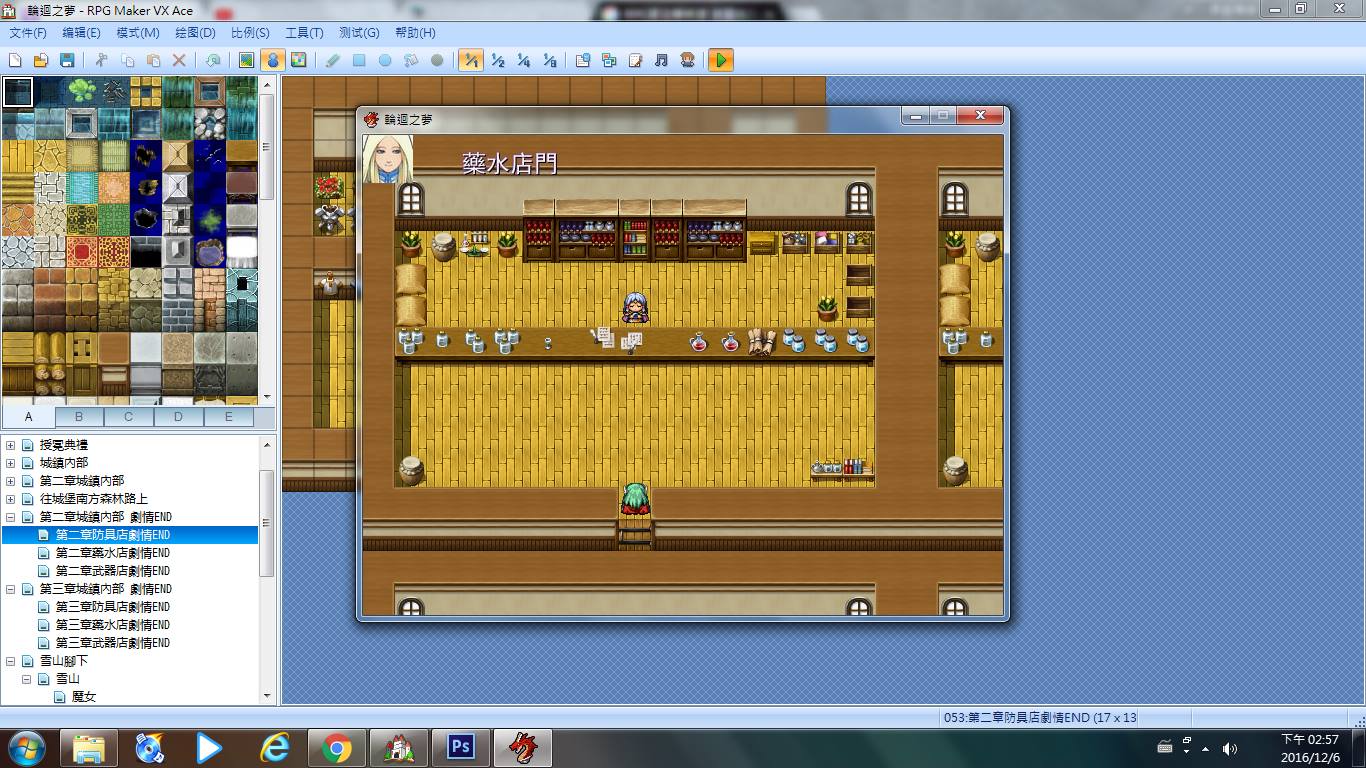This screenshot has width=1366, height=768.
Task: Save the project with the floppy disk icon
Action: pyautogui.click(x=67, y=61)
